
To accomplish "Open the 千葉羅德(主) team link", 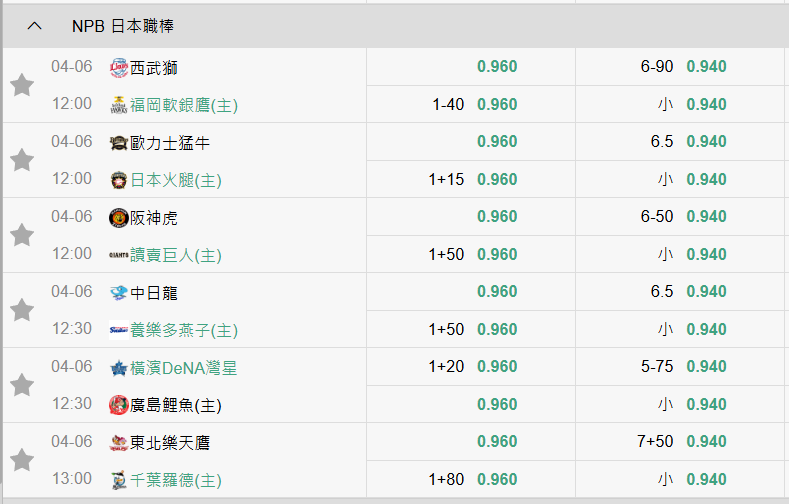I will tap(176, 480).
